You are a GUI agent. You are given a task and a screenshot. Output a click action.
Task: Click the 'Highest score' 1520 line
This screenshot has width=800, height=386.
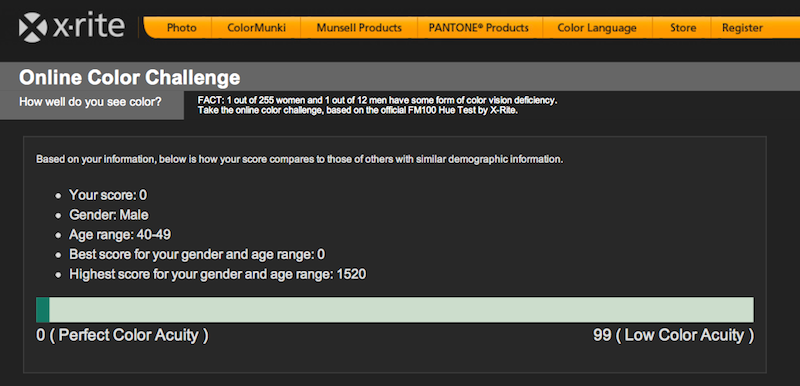coord(217,275)
